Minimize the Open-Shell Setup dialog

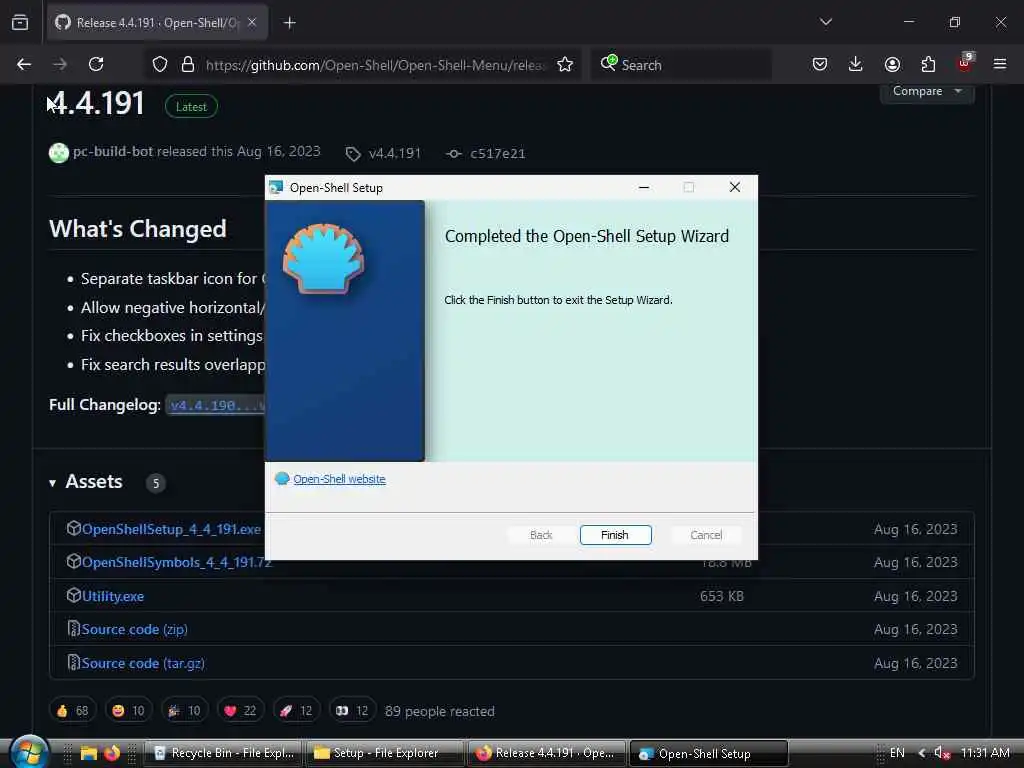coord(644,187)
